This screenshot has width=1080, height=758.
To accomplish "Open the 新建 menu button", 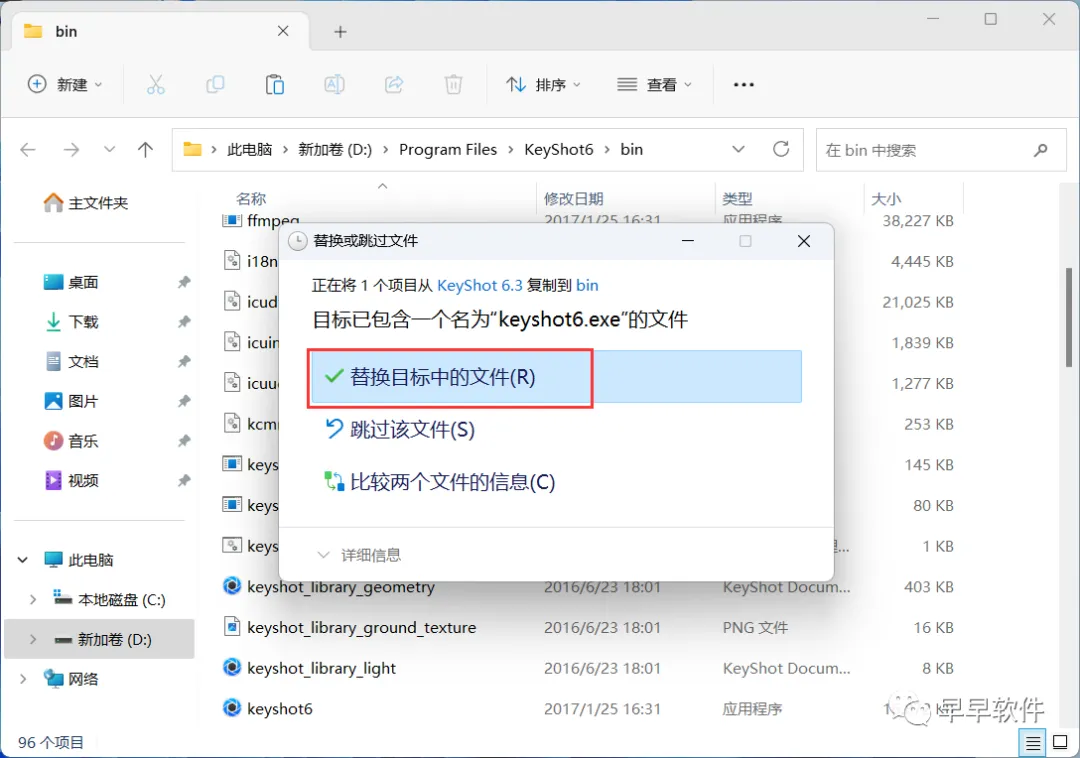I will click(x=65, y=85).
